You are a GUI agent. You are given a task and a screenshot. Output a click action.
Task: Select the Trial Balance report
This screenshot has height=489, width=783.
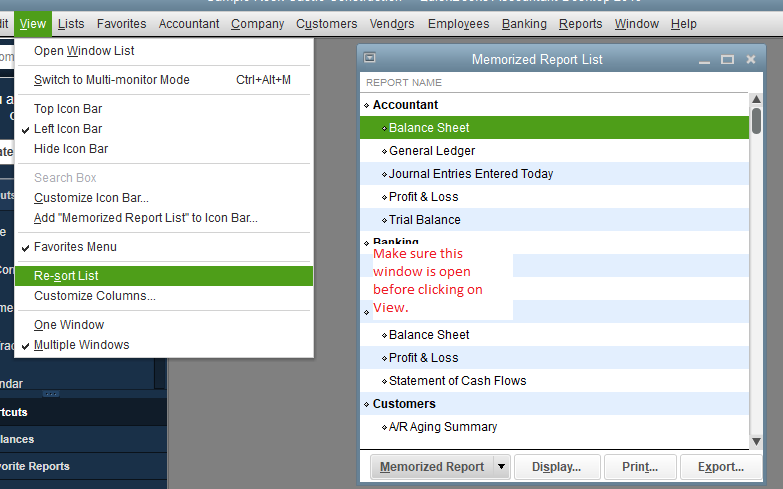(x=554, y=220)
